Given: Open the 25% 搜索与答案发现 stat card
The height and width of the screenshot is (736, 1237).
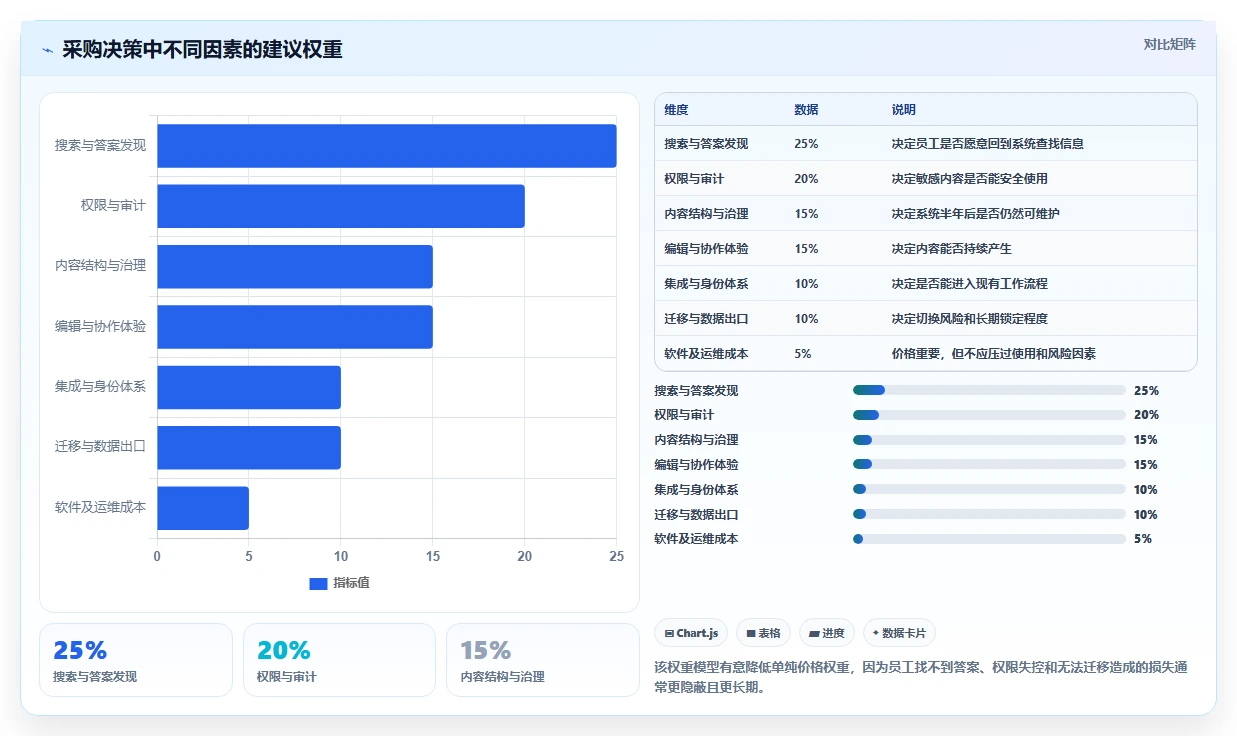Looking at the screenshot, I should pos(136,660).
